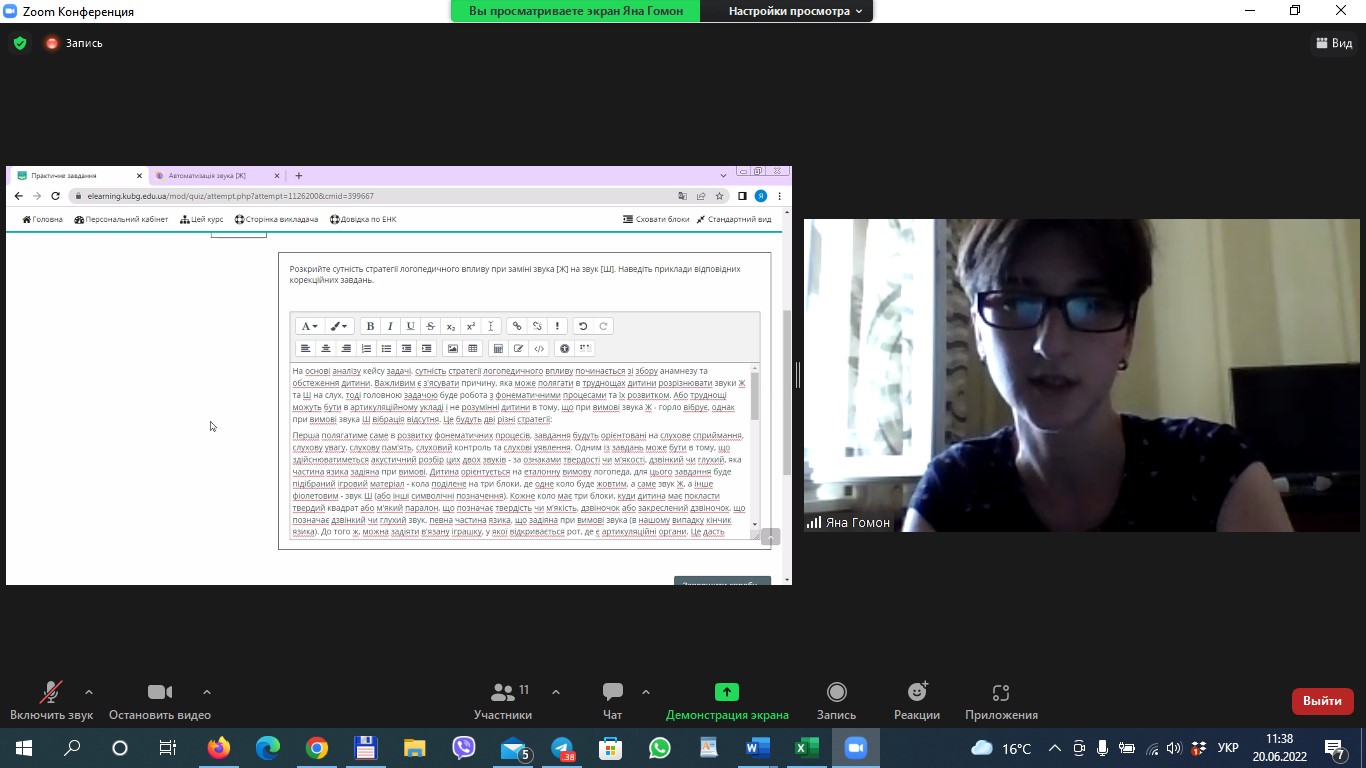
Task: Open the View layout menu
Action: 1334,43
